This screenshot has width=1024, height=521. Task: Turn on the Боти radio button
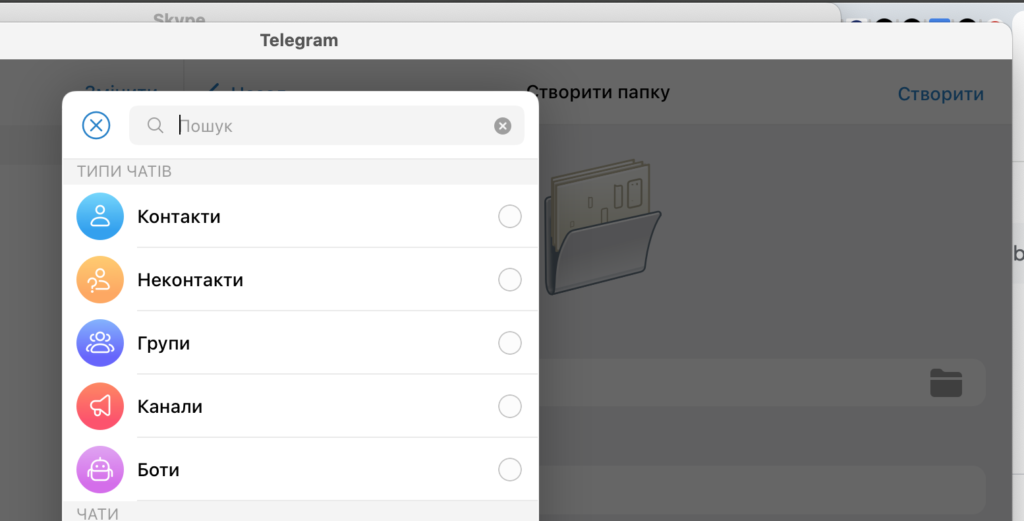[x=510, y=469]
